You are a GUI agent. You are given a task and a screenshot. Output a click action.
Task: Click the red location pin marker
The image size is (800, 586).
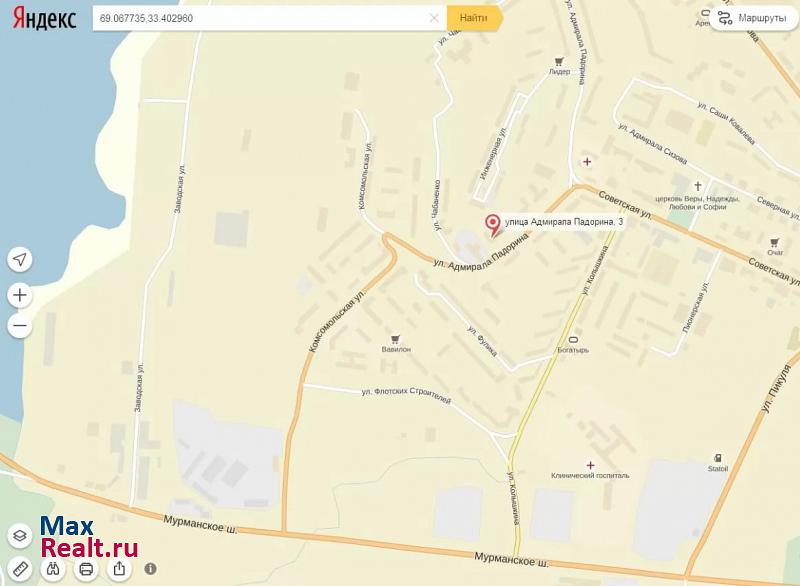[x=492, y=225]
